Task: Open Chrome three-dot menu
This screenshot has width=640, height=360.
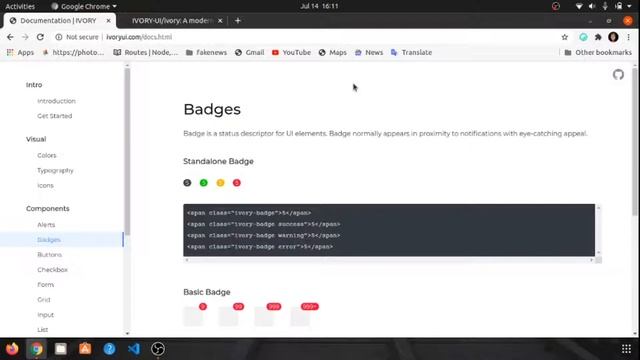Action: click(629, 37)
